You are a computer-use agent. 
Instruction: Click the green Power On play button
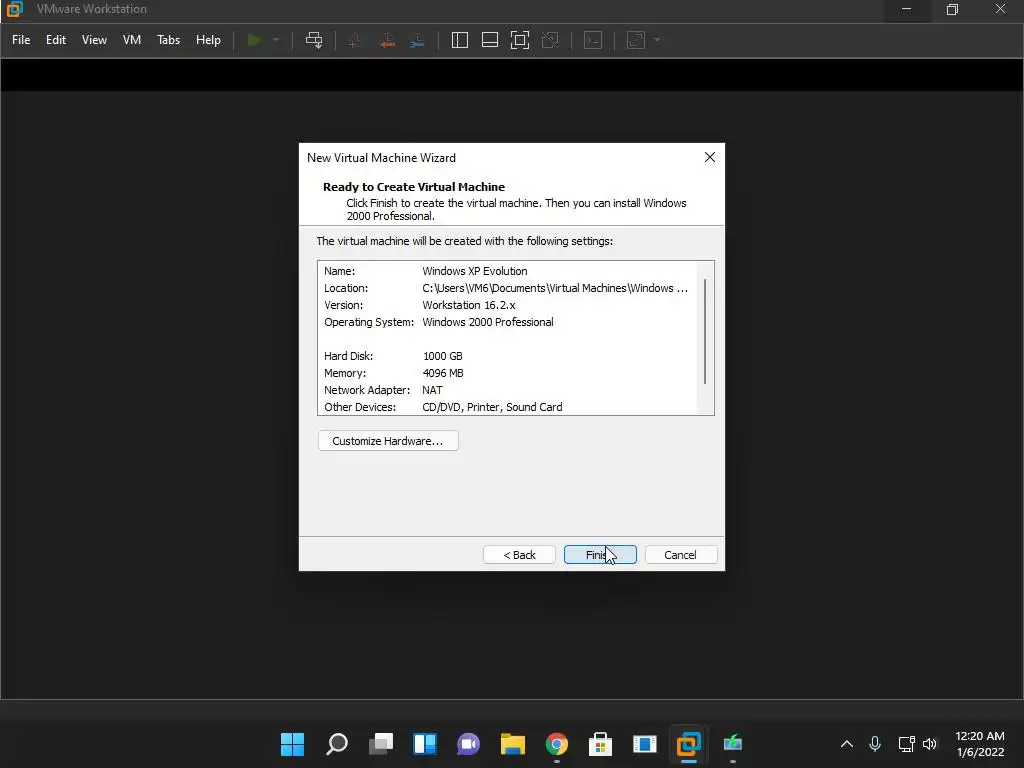point(255,40)
